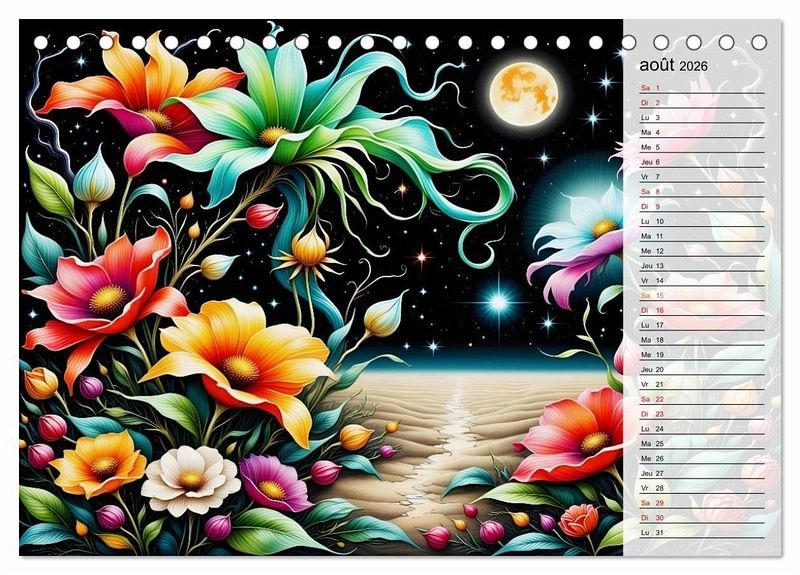Click the Me 12 date row

[x=700, y=251]
